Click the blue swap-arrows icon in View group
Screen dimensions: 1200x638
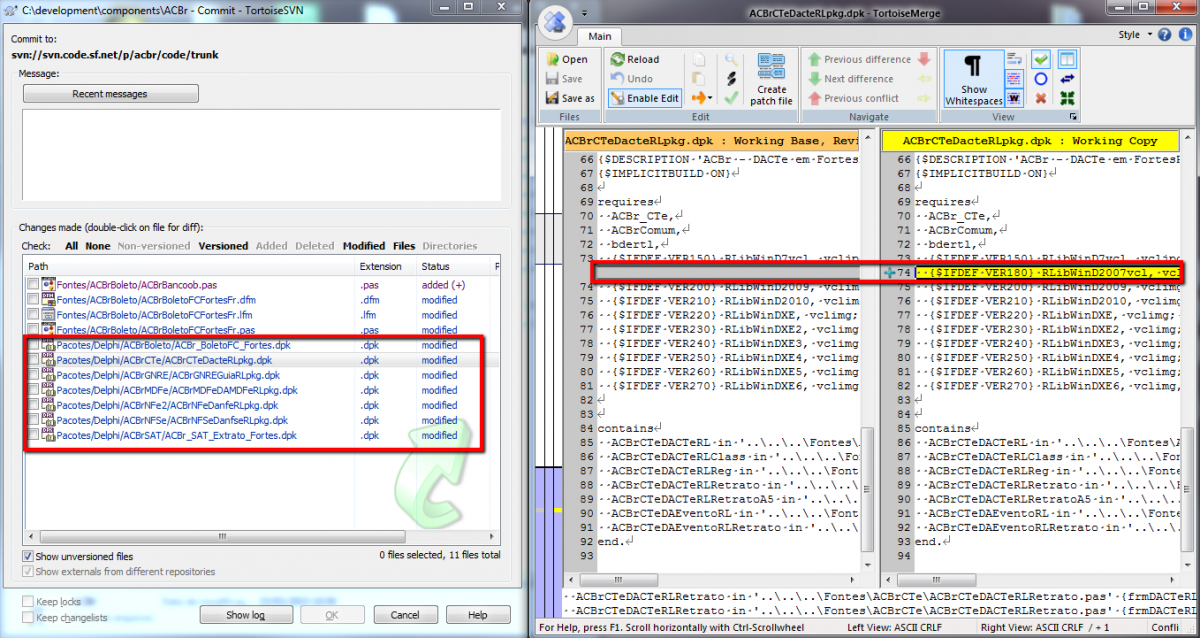point(1067,78)
